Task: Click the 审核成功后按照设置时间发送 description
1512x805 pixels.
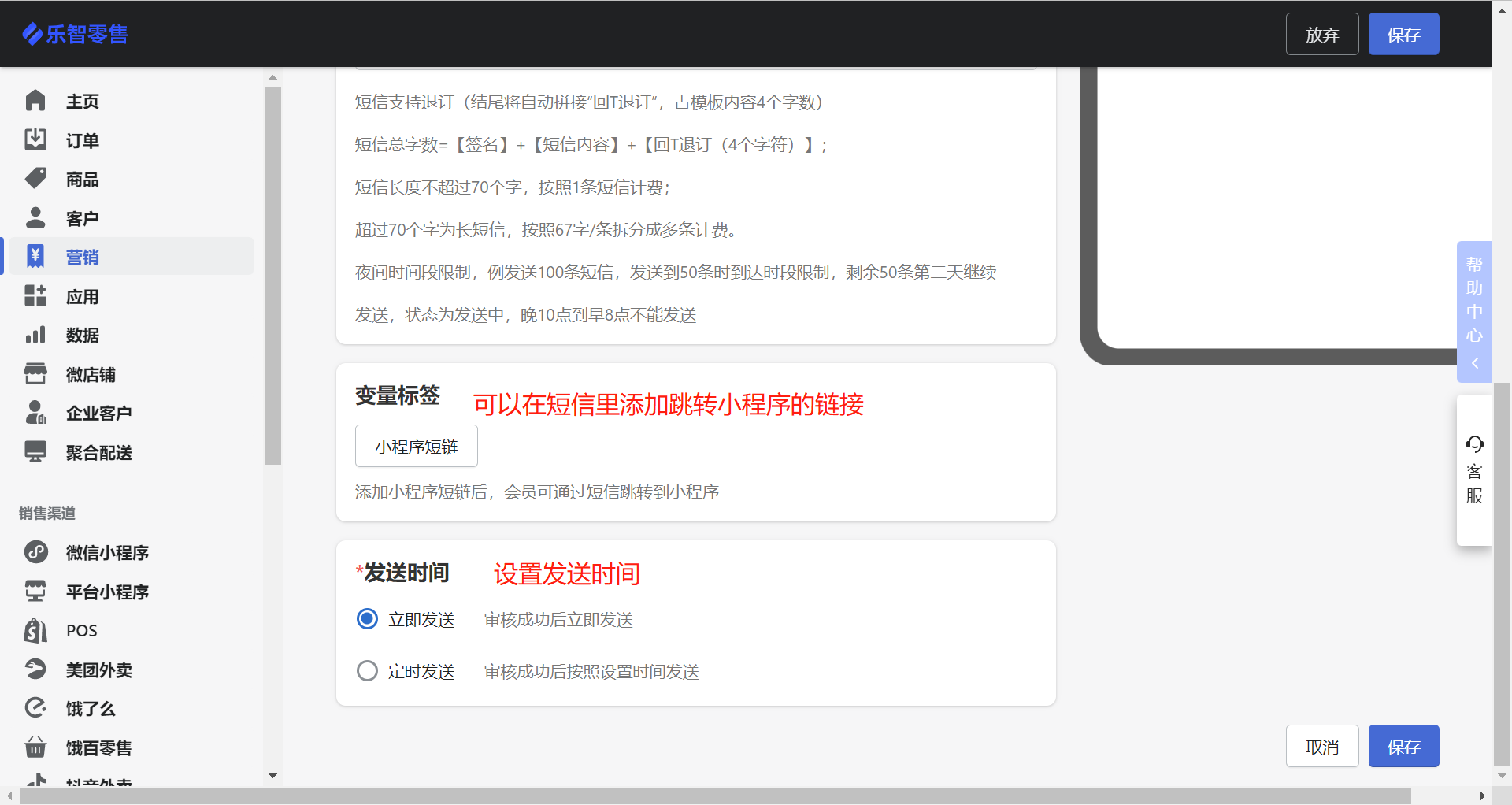Action: (x=591, y=672)
